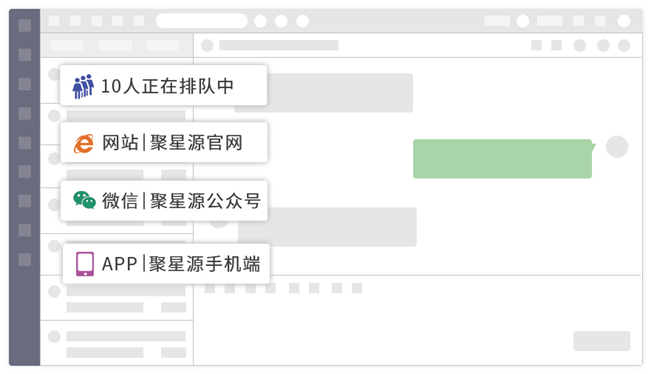Select the APP|聚星源手机端 channel card
The image size is (654, 374).
[166, 264]
